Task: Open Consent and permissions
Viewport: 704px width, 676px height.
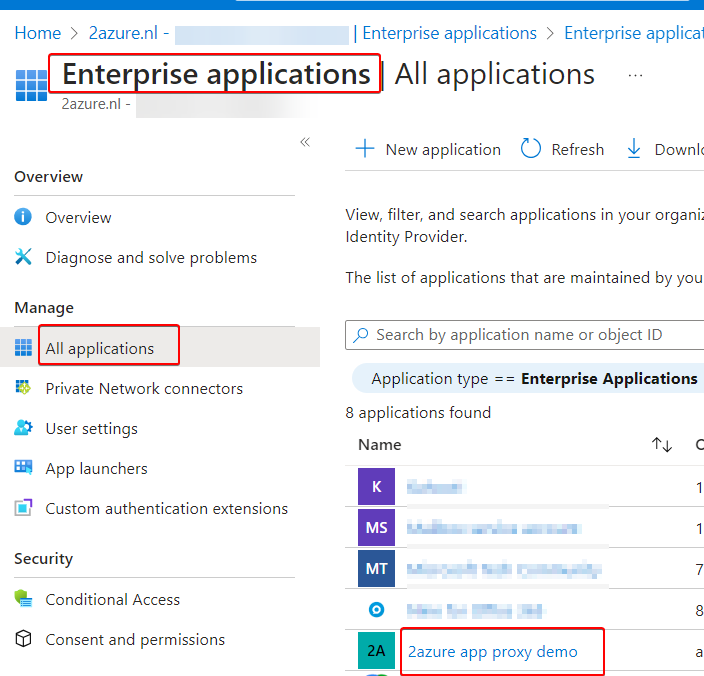Action: pos(135,640)
